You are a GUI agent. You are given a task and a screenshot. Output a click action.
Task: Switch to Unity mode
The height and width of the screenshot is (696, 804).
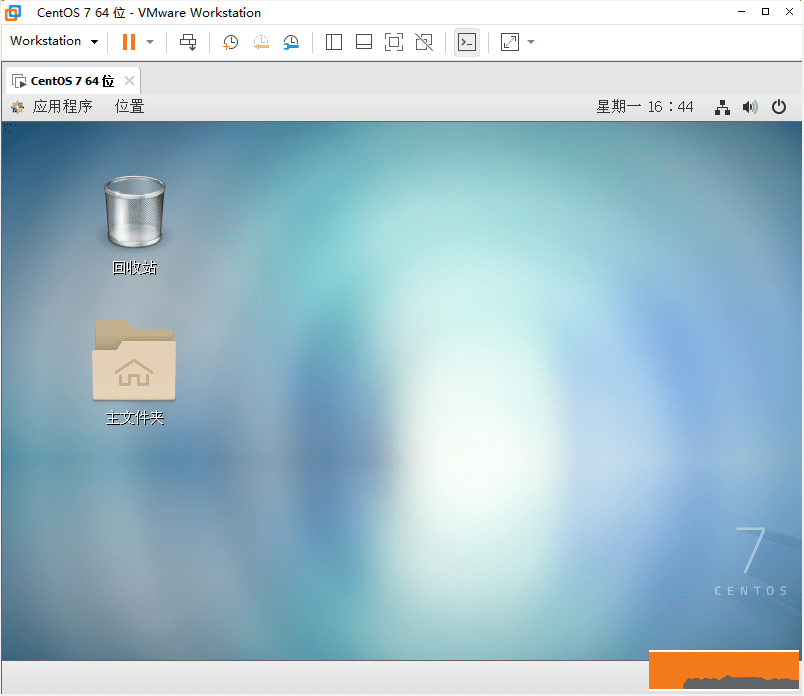click(x=424, y=42)
